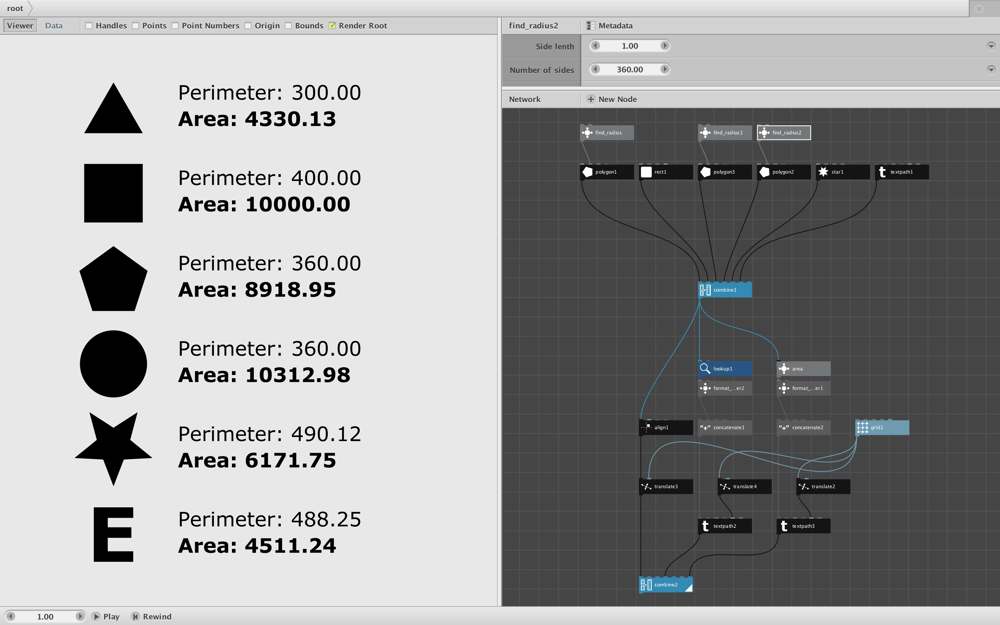Select the find_radius1 node
Viewport: 1000px width, 625px height.
724,133
